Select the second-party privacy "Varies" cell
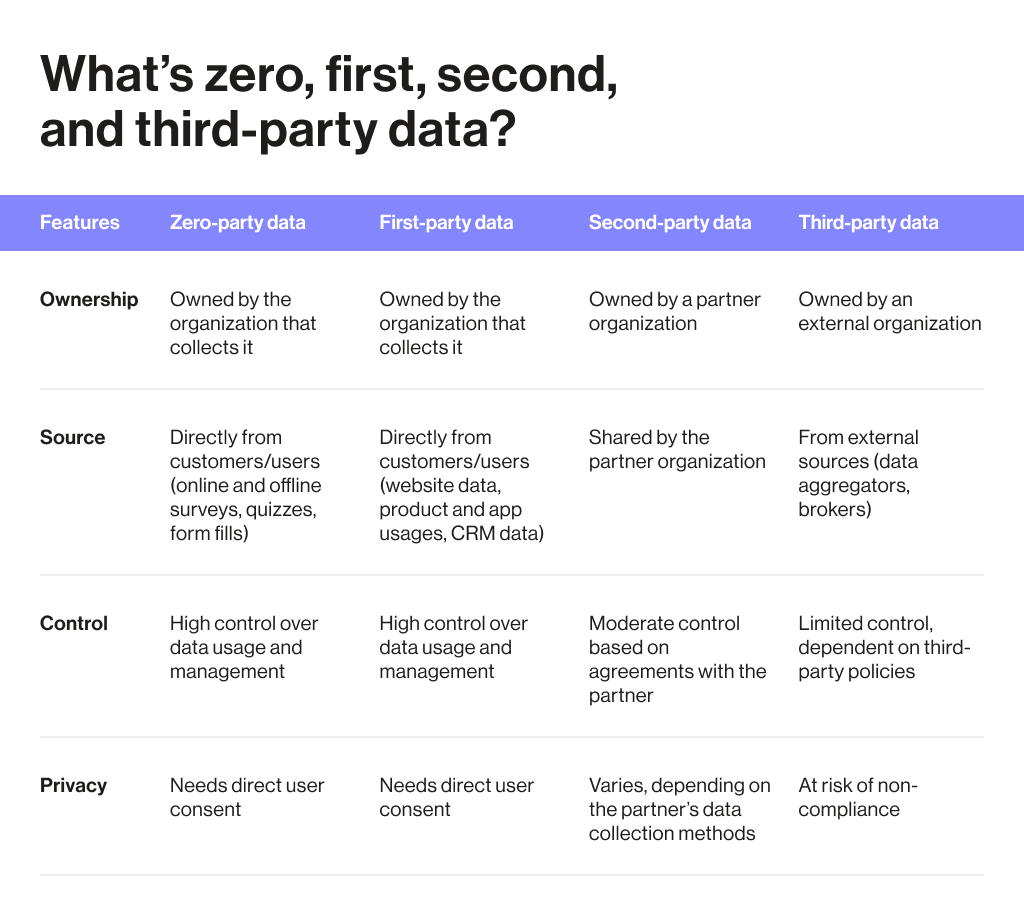 point(679,809)
